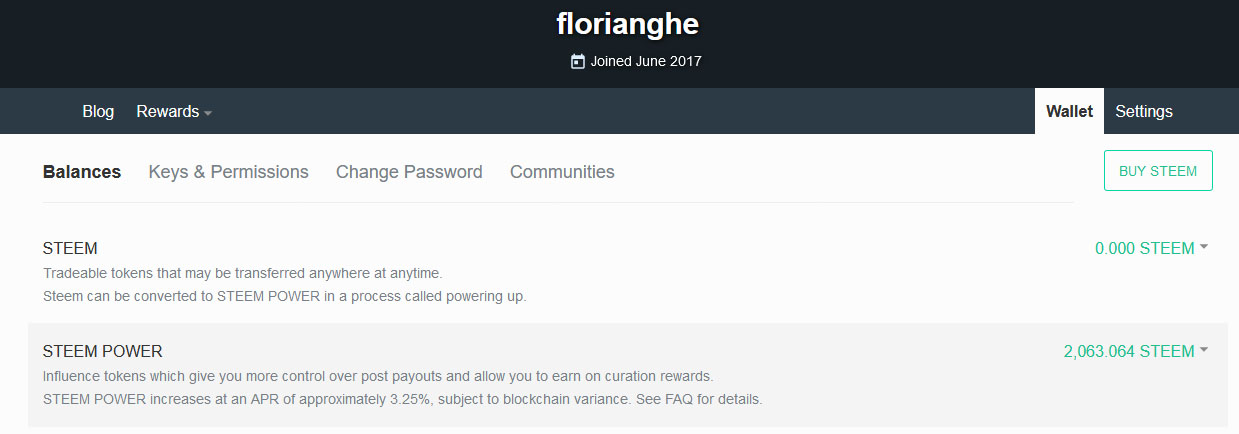
Task: Click the calendar icon beside Joined June 2017
Action: pos(577,62)
